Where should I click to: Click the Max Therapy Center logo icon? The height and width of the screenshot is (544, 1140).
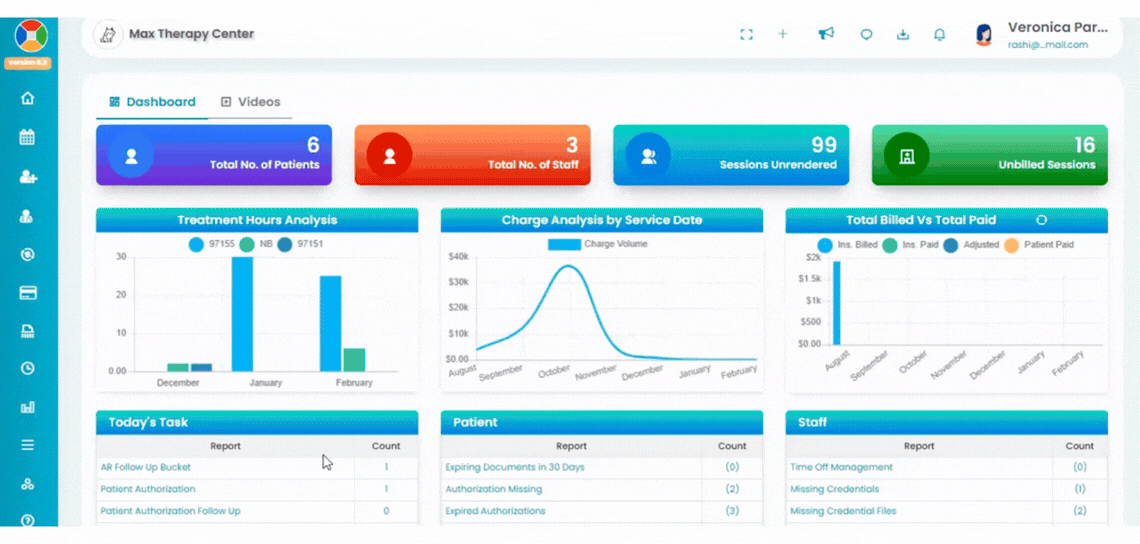pos(108,33)
